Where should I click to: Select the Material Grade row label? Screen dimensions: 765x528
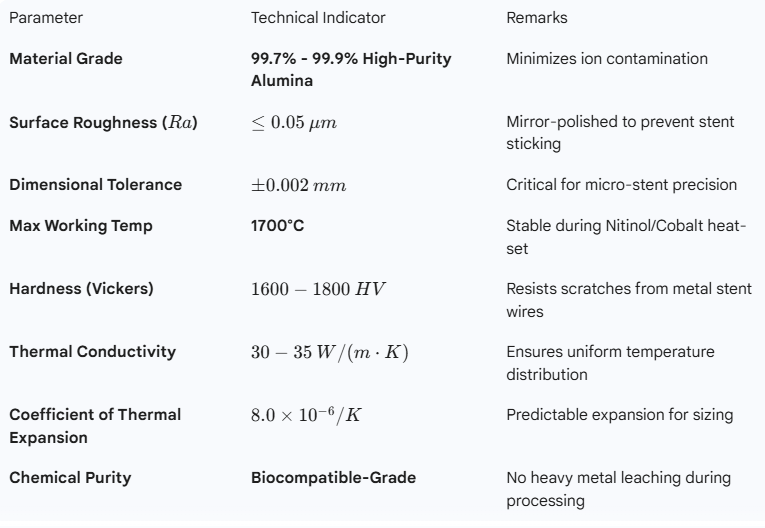(x=66, y=59)
